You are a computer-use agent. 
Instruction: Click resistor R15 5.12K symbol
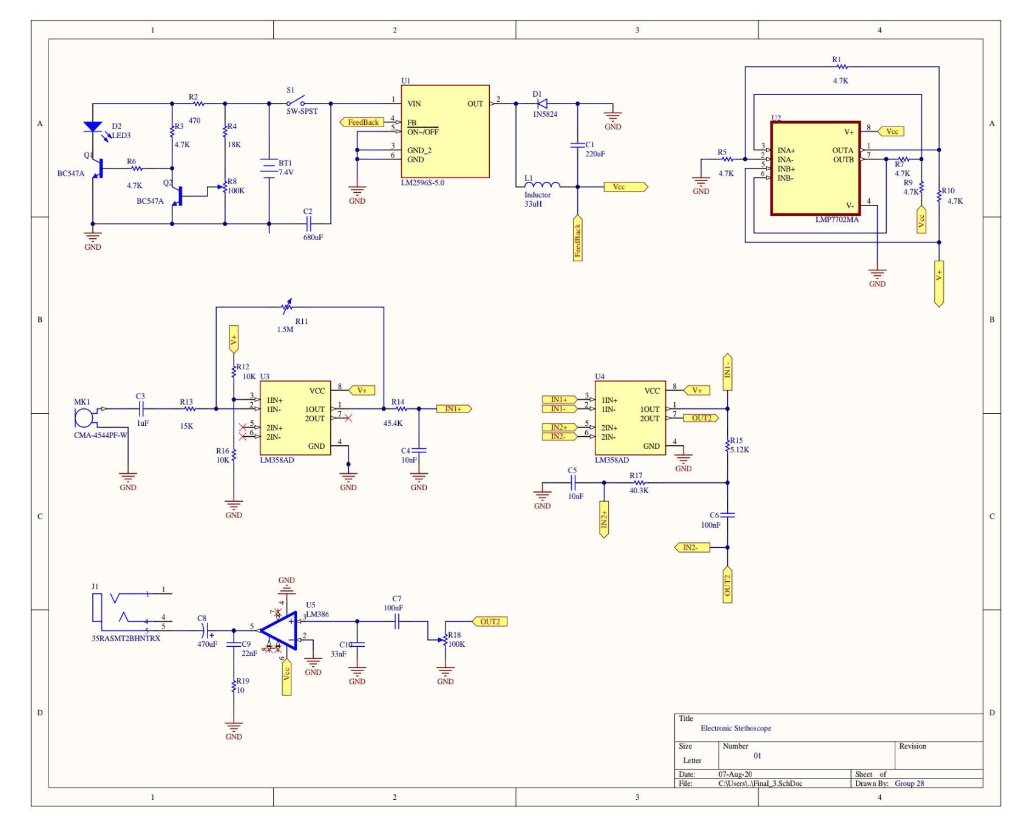[727, 445]
